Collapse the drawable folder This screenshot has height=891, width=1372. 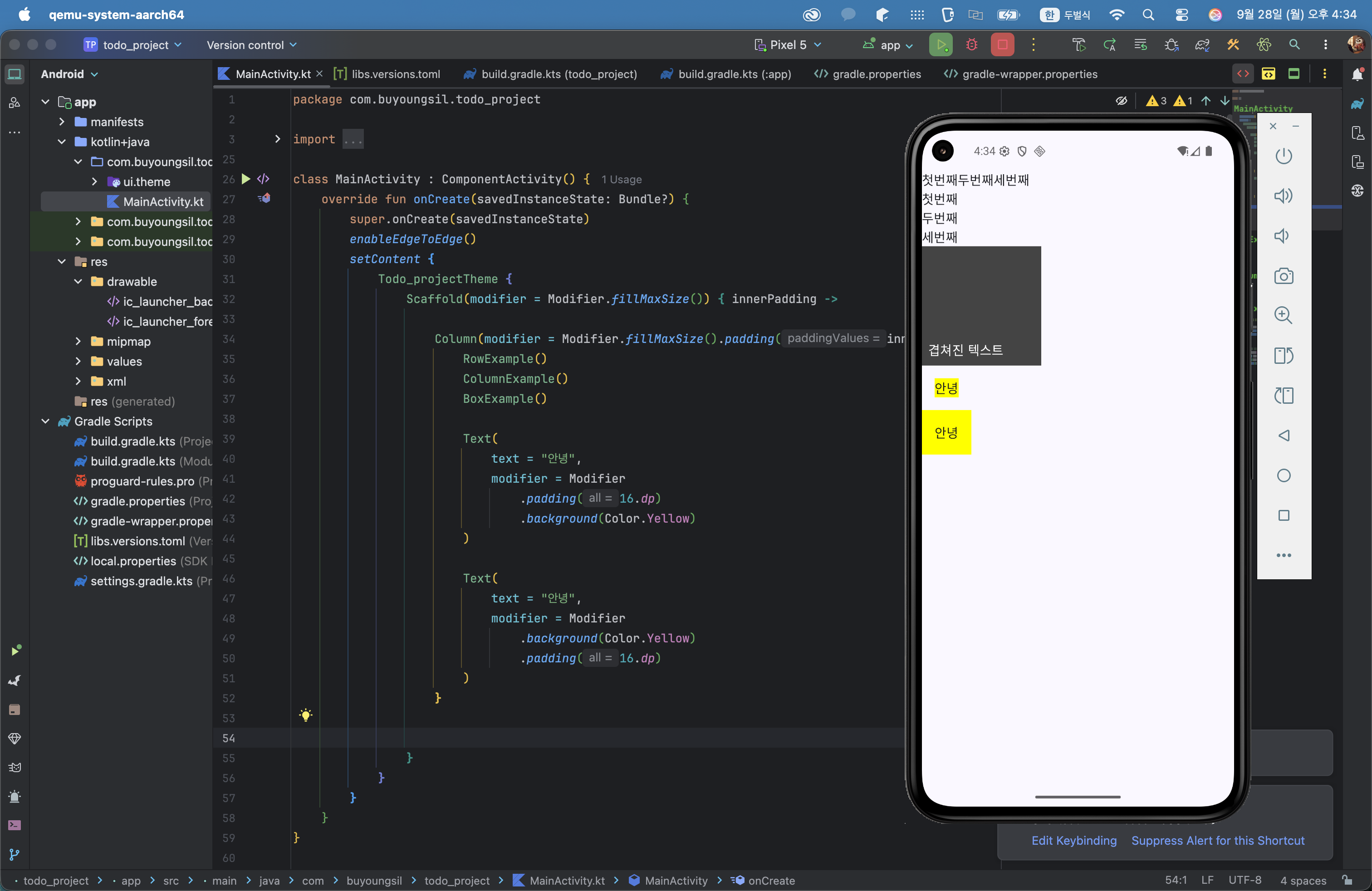point(78,281)
